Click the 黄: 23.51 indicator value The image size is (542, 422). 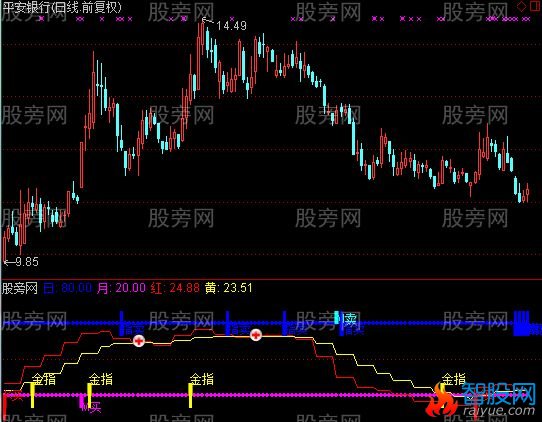point(228,288)
